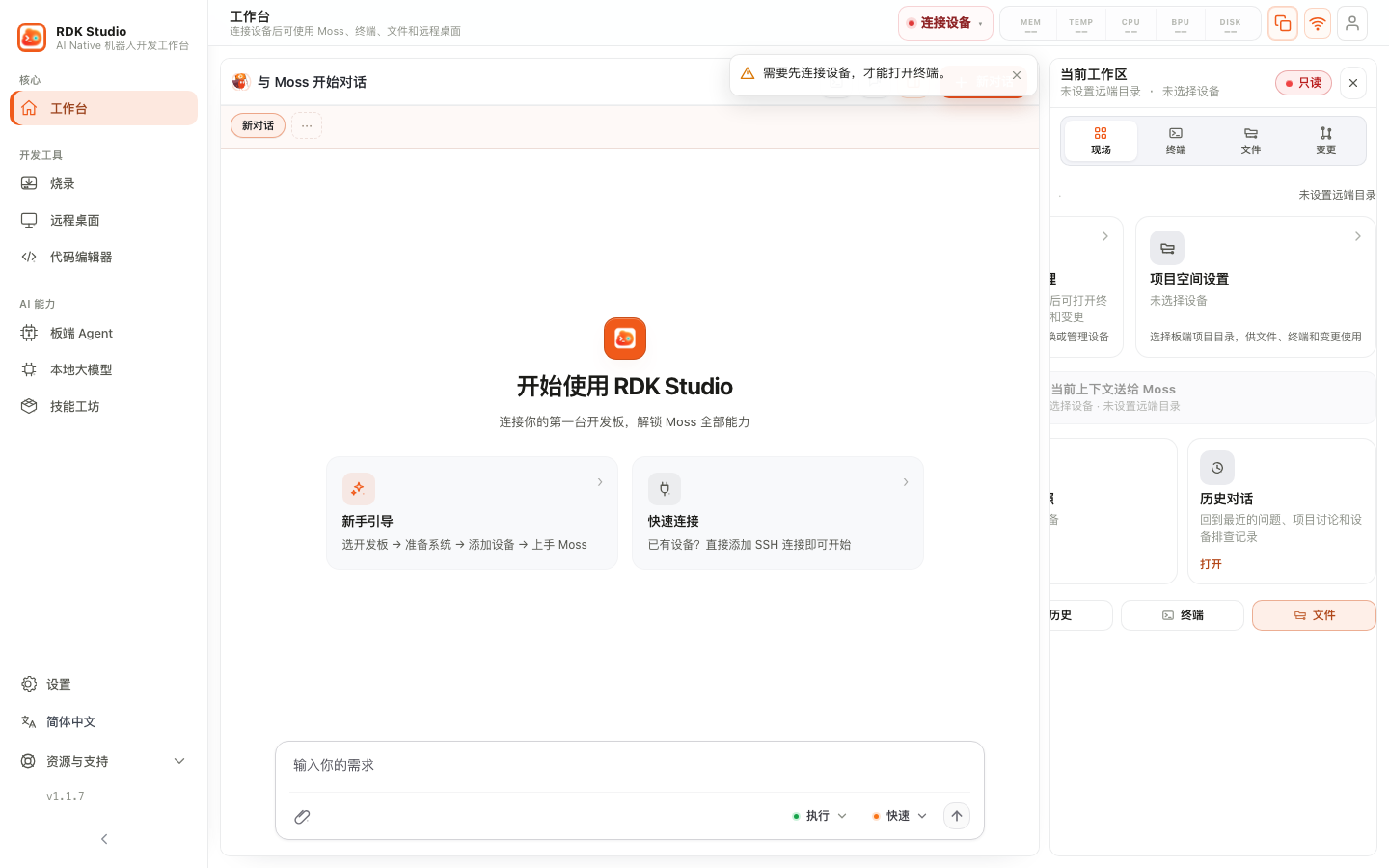Screen dimensions: 1389x868
Task: Click the history clock icon on 历史对话
Action: pos(1217,468)
